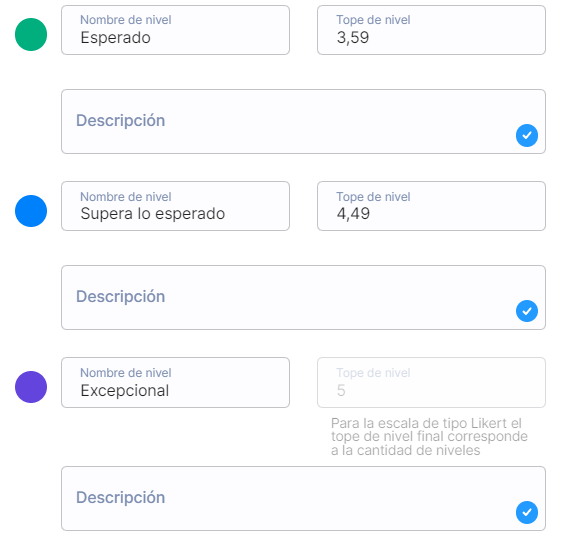Click the Nombre de nivel label above Esperado
The image size is (561, 545).
point(126,20)
